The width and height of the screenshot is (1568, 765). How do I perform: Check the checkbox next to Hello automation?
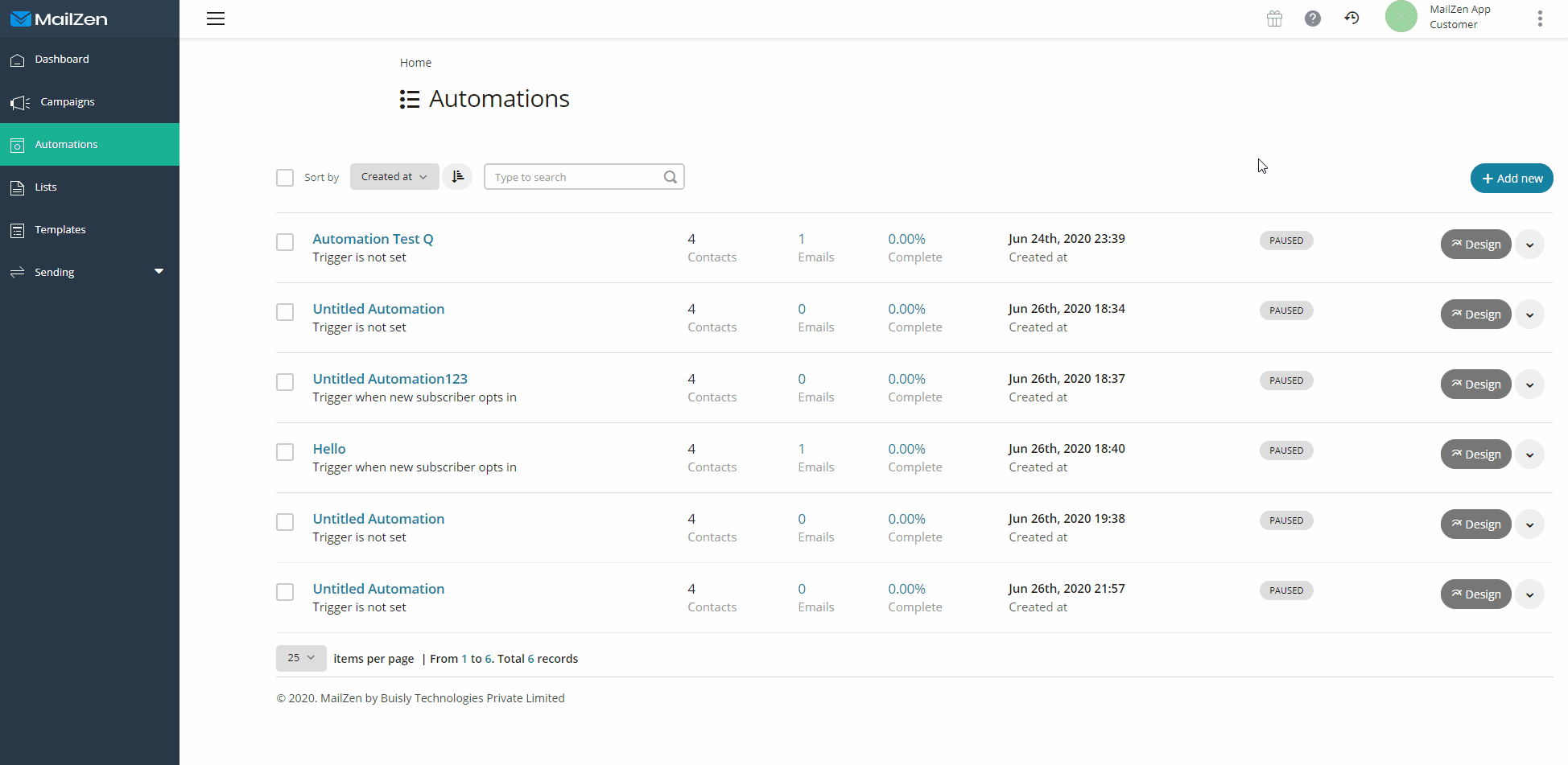click(x=285, y=452)
